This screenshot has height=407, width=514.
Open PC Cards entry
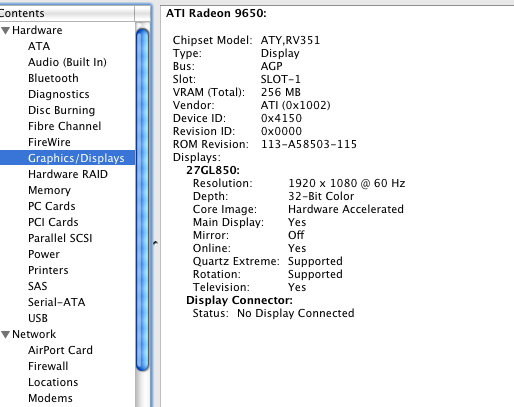52,206
